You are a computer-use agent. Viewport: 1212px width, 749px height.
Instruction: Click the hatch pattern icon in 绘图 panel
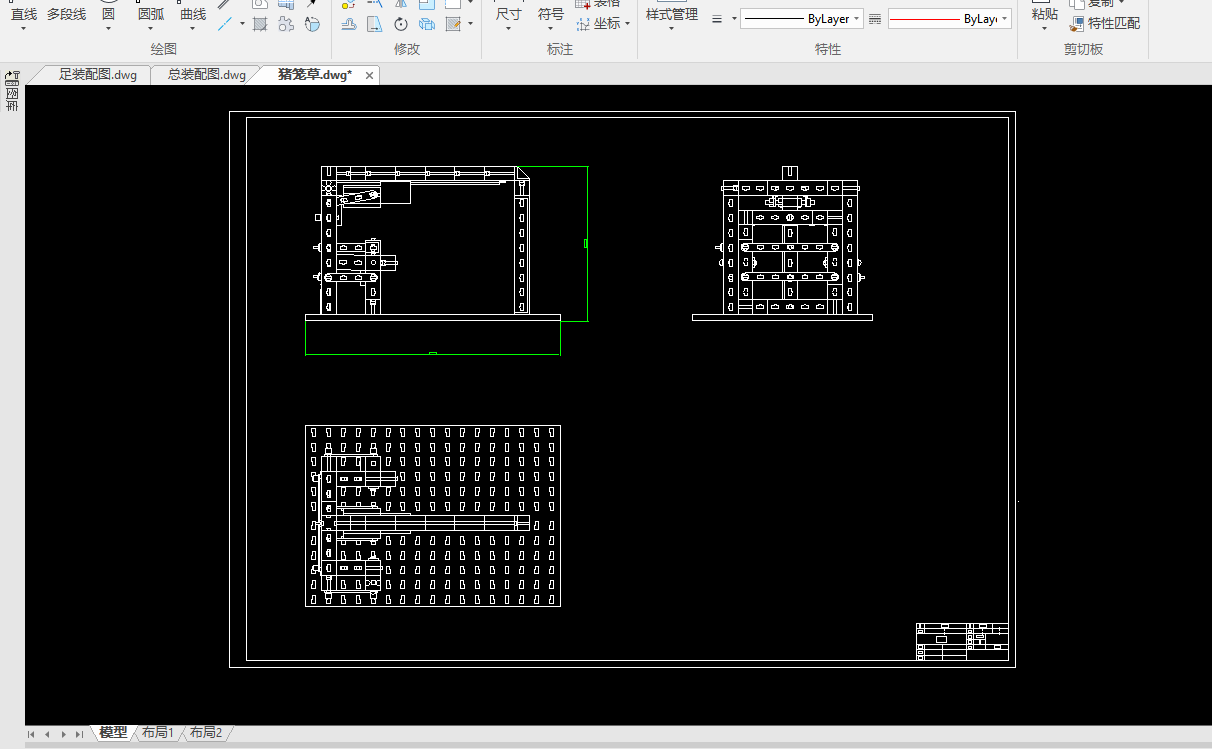[x=260, y=23]
